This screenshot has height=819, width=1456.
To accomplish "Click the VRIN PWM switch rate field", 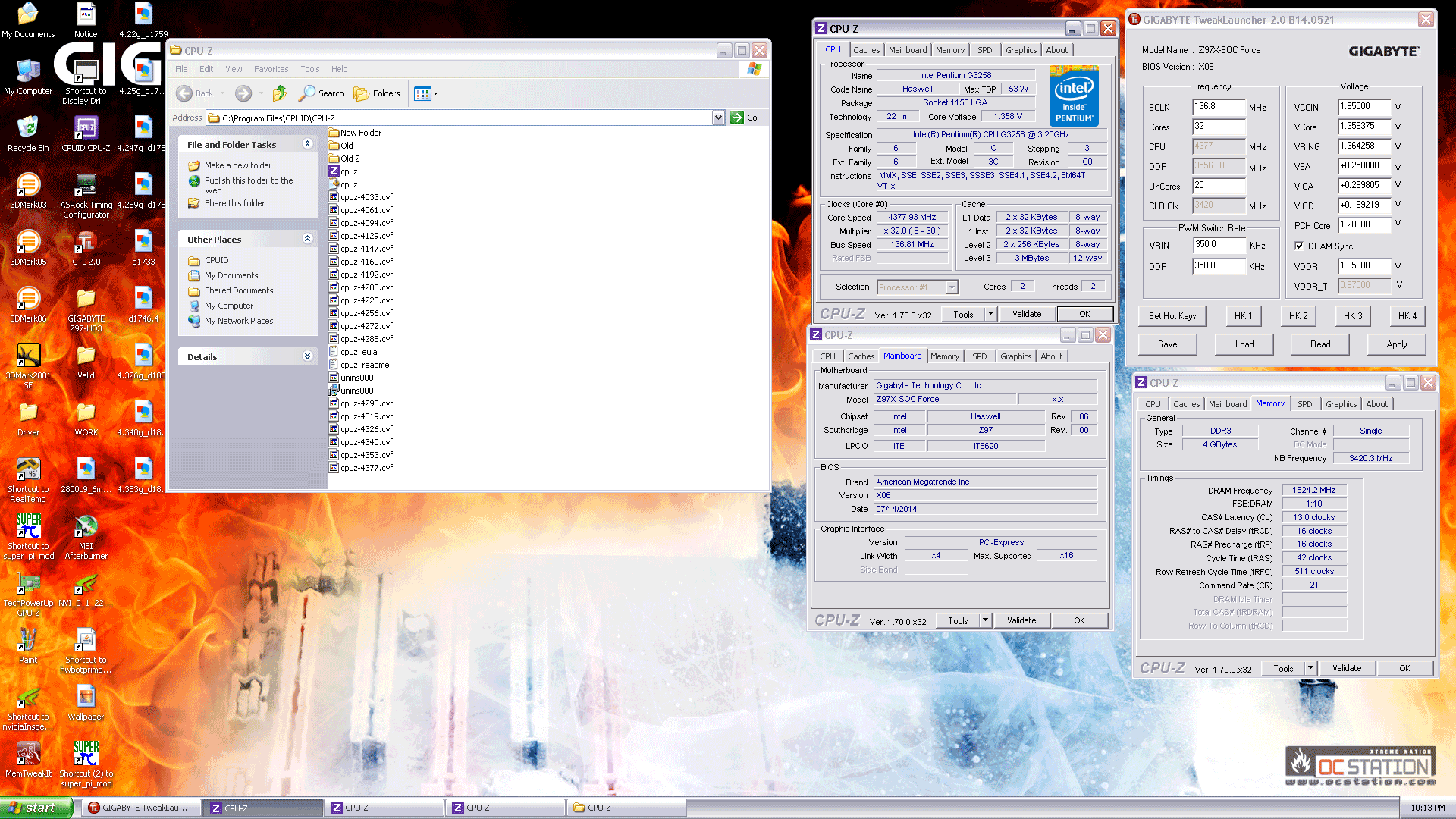I will pyautogui.click(x=1219, y=245).
